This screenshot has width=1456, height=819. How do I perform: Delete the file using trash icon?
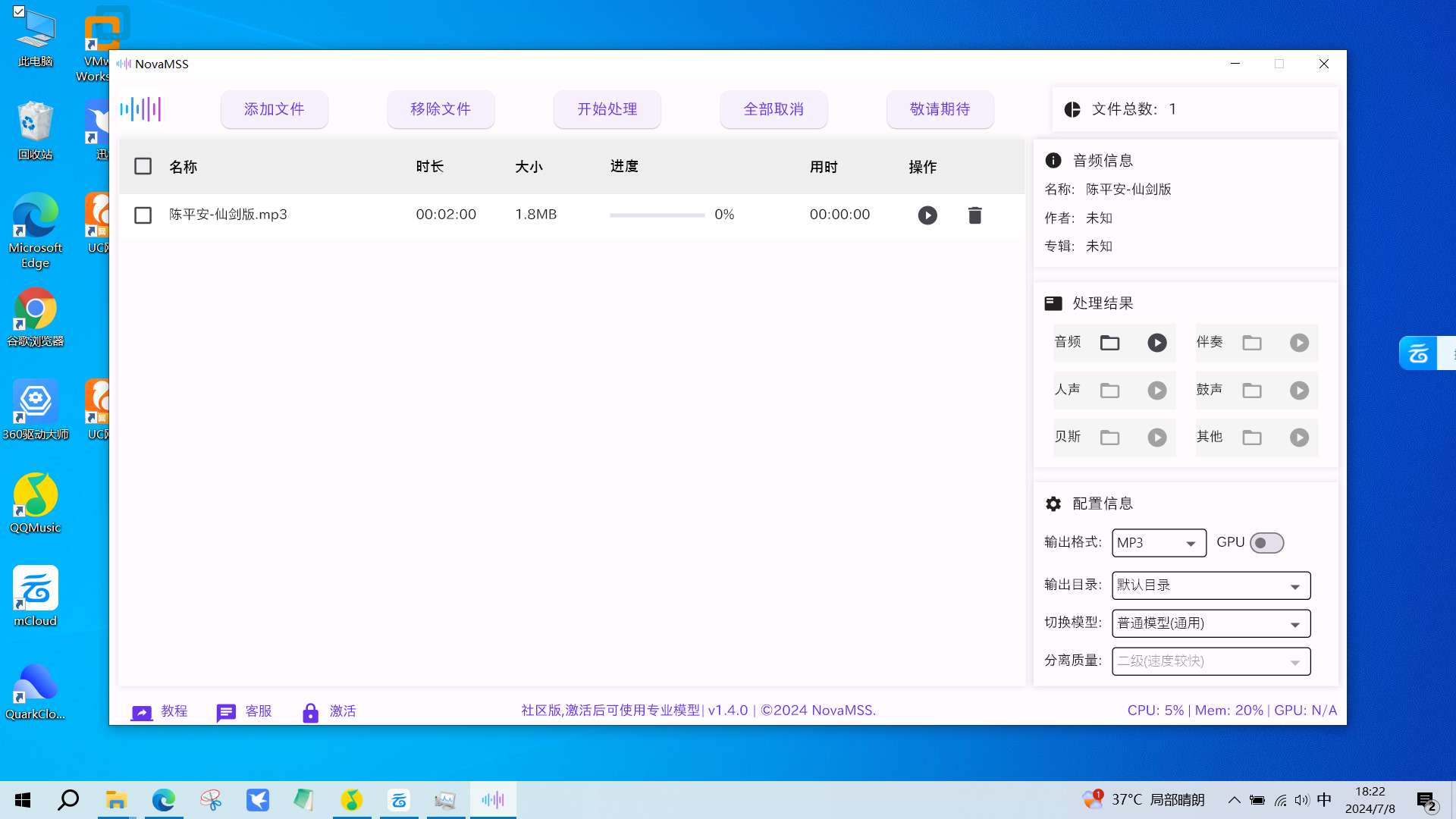[x=974, y=215]
